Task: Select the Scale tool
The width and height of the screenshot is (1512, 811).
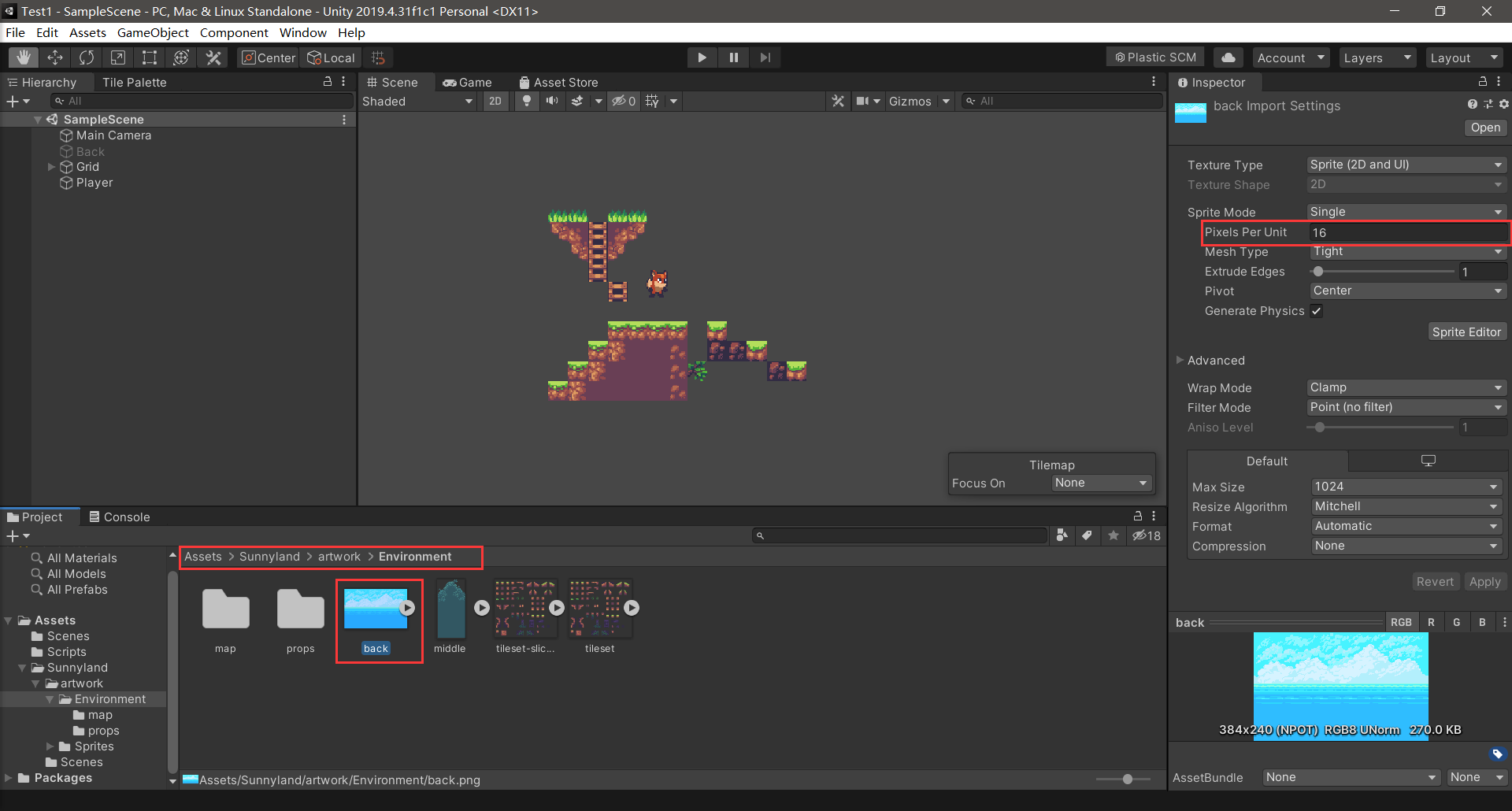Action: (x=118, y=57)
